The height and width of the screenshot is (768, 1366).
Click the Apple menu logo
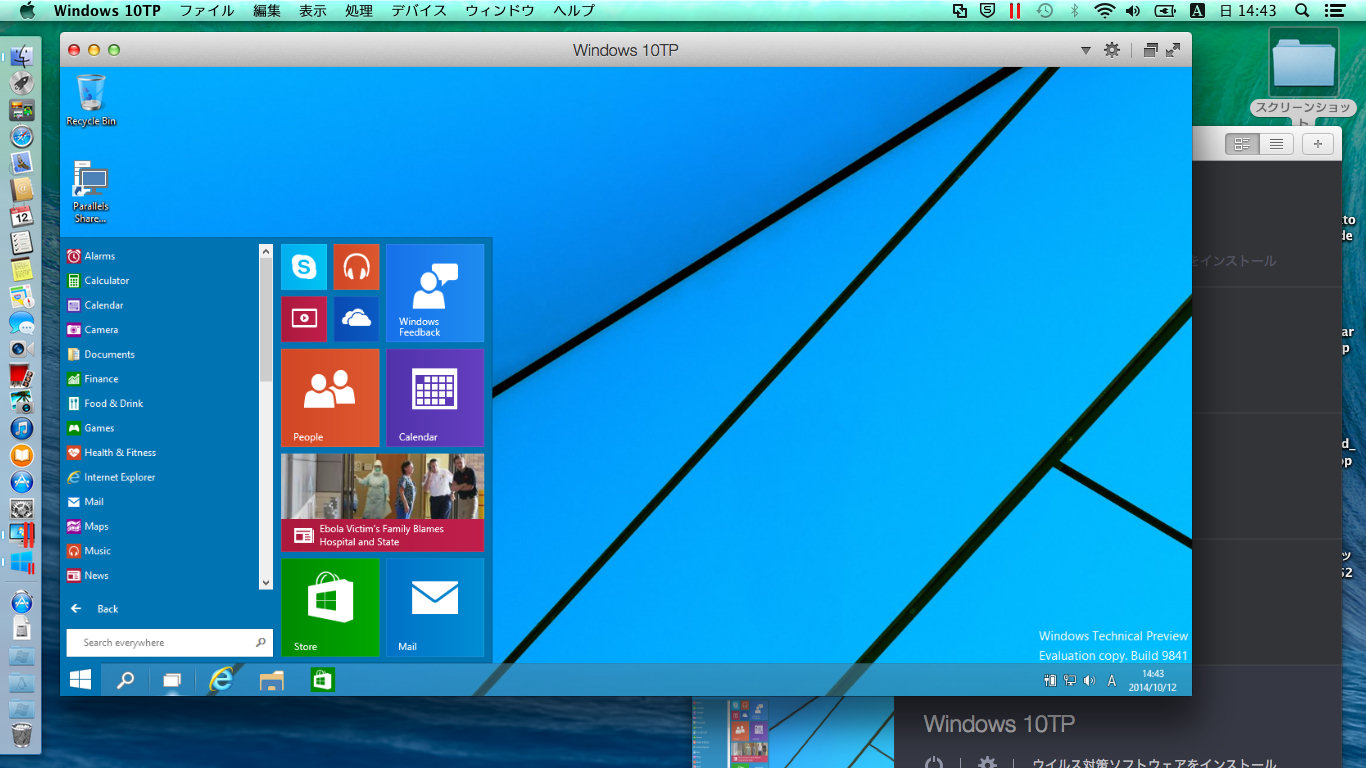[x=27, y=10]
